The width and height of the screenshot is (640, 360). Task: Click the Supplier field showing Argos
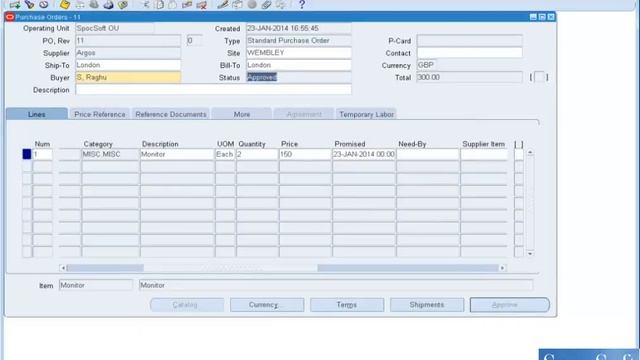coord(128,53)
